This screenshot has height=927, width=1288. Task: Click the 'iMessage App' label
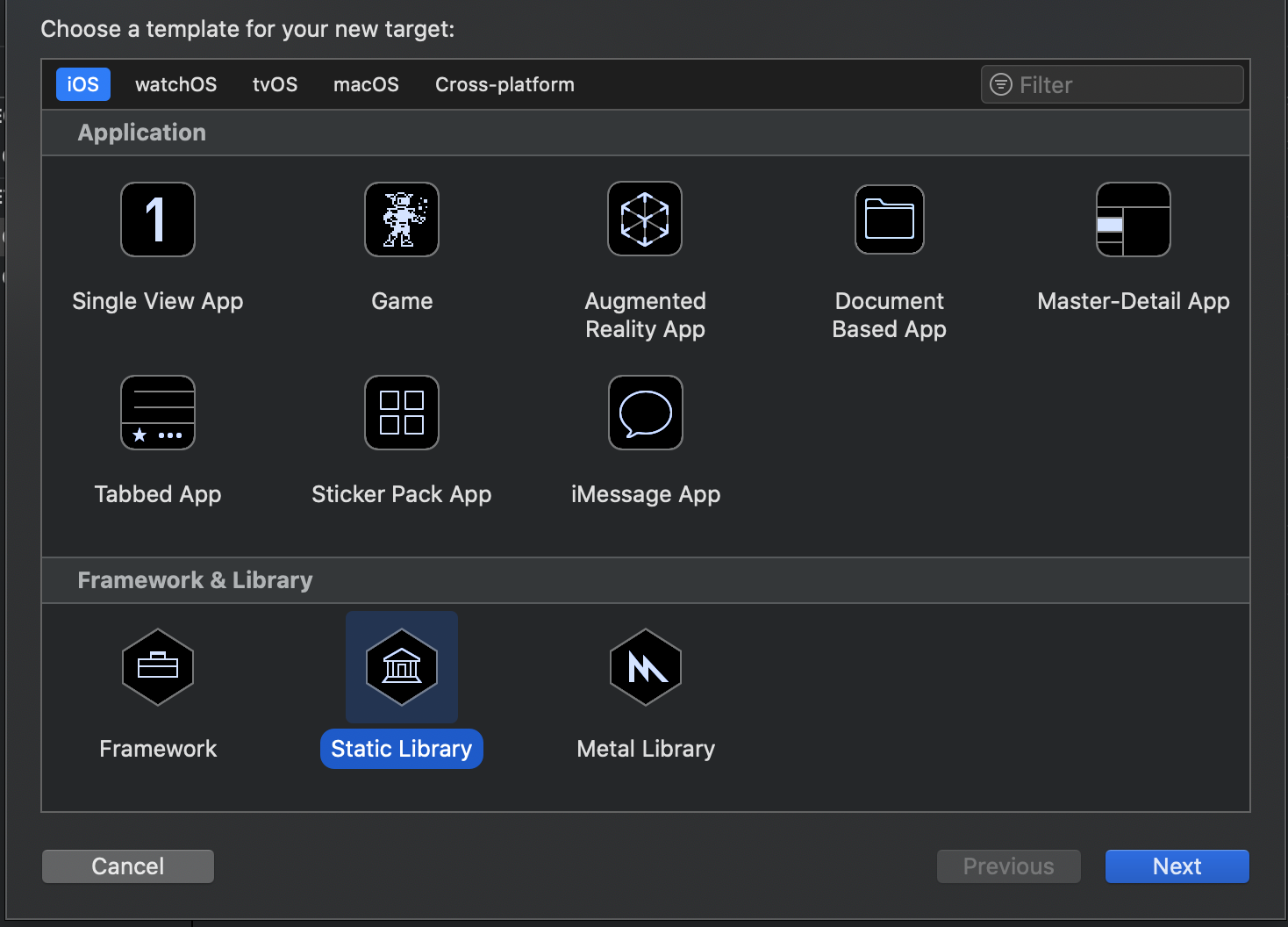click(x=646, y=494)
